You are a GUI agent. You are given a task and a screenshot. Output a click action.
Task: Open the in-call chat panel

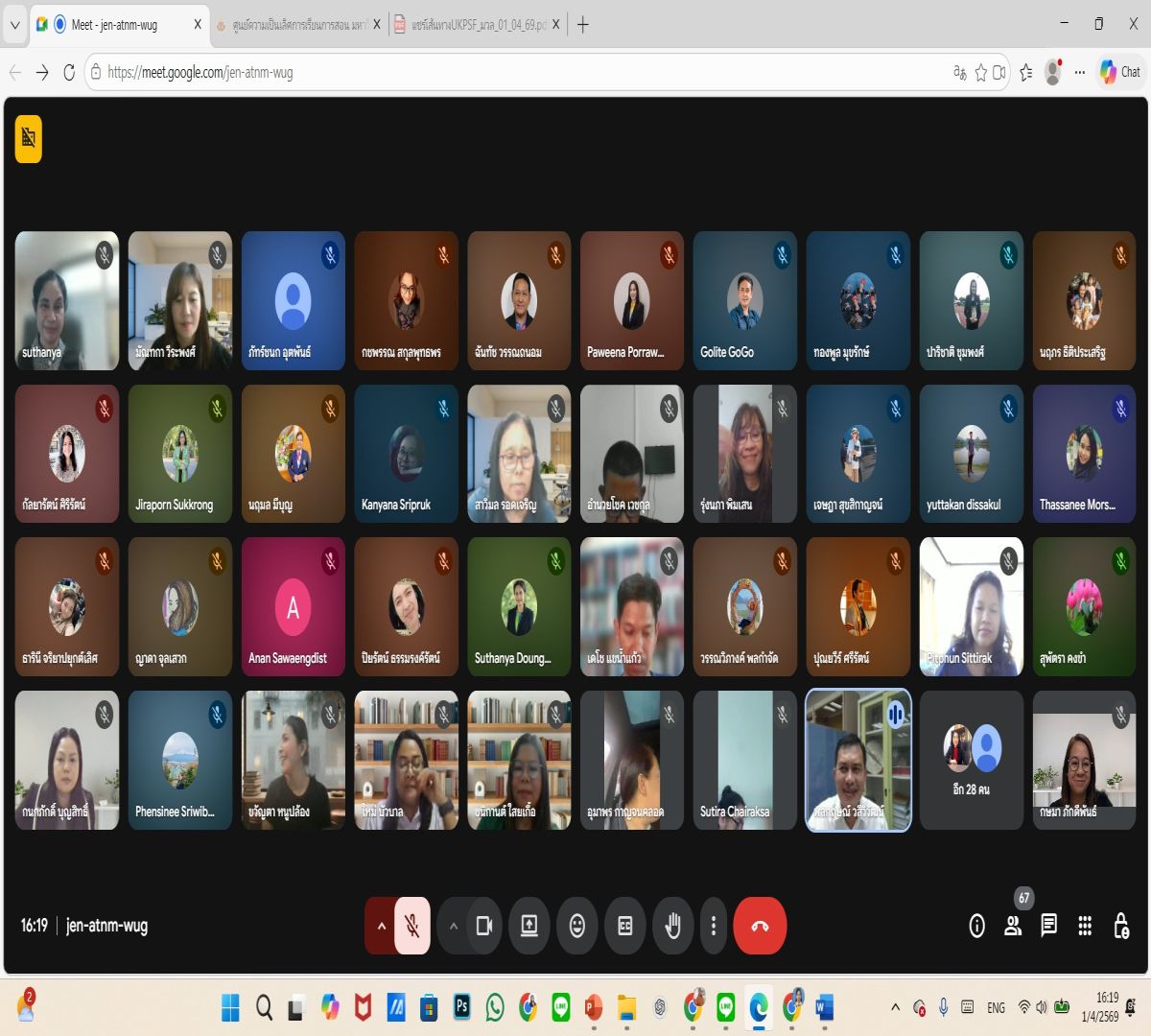(1048, 926)
